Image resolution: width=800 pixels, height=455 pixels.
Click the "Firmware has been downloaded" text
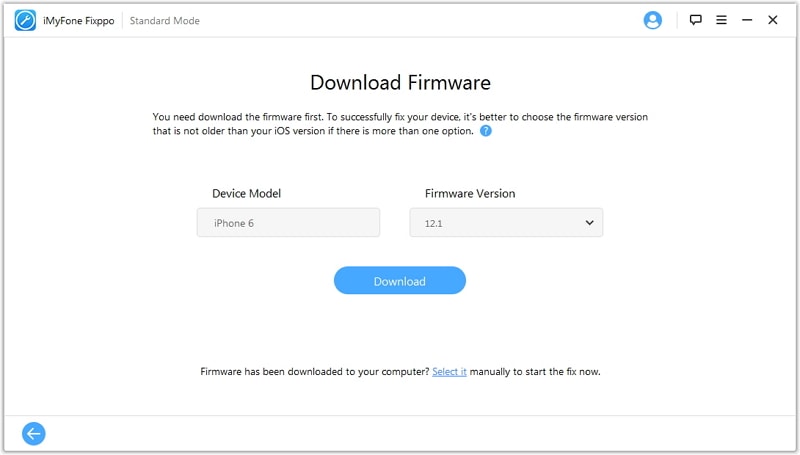click(314, 372)
